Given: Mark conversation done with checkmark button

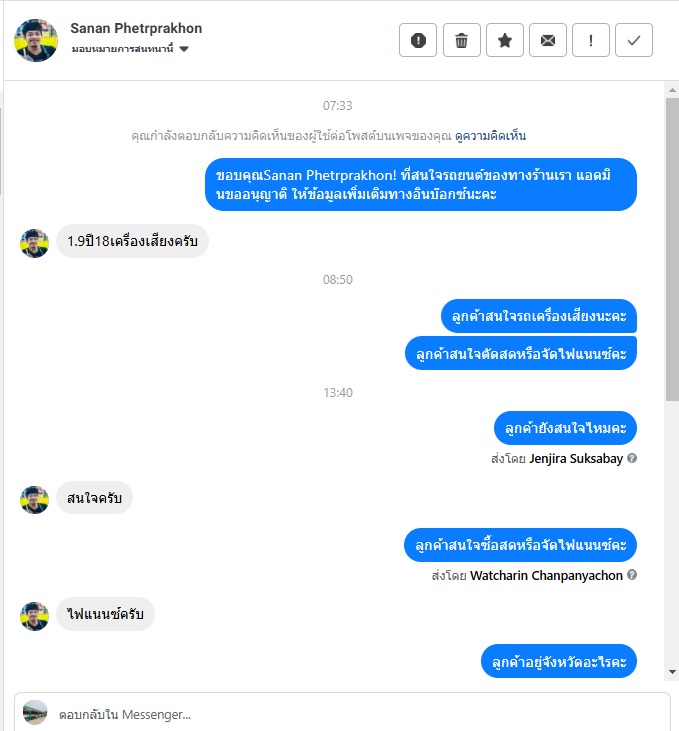Looking at the screenshot, I should 634,40.
